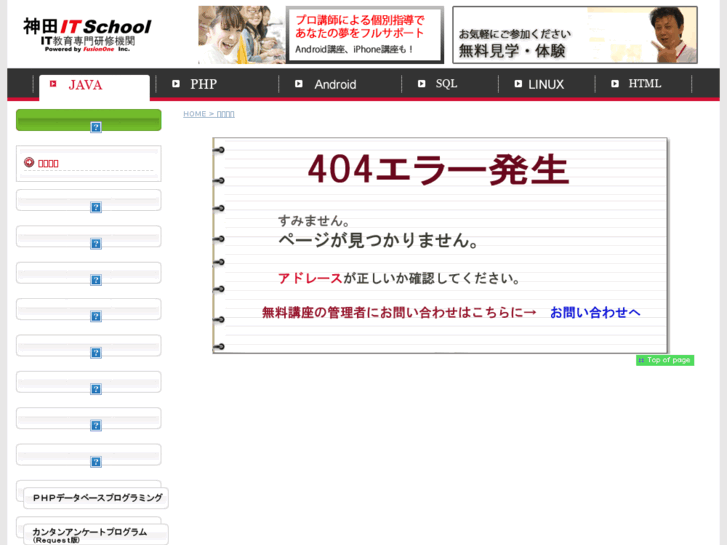Screen dimensions: 727x545
Task: Click the play icon beside HTML
Action: click(615, 84)
